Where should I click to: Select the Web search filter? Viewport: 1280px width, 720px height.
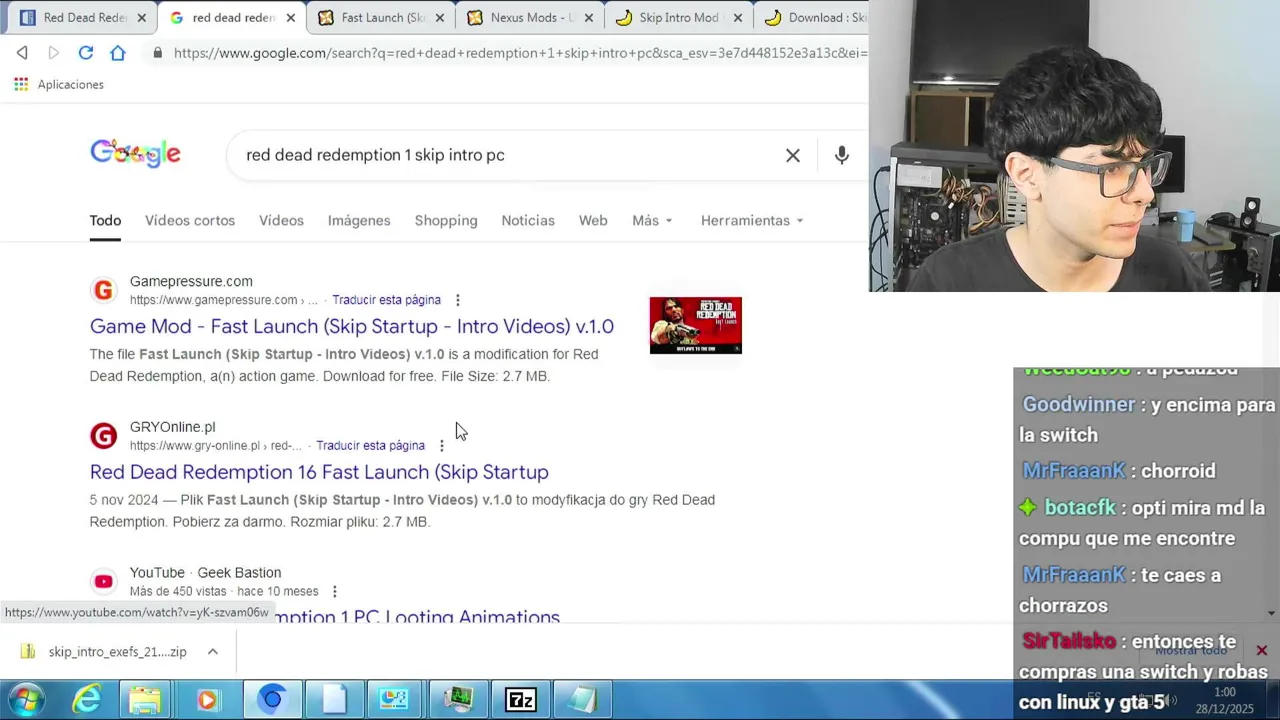593,221
